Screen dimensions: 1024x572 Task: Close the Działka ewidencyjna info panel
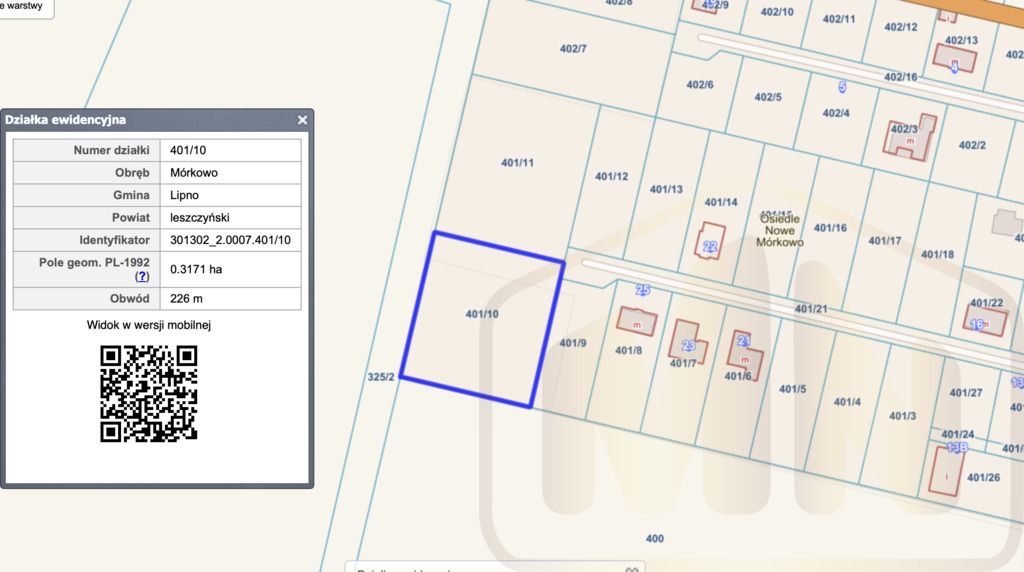coord(302,120)
